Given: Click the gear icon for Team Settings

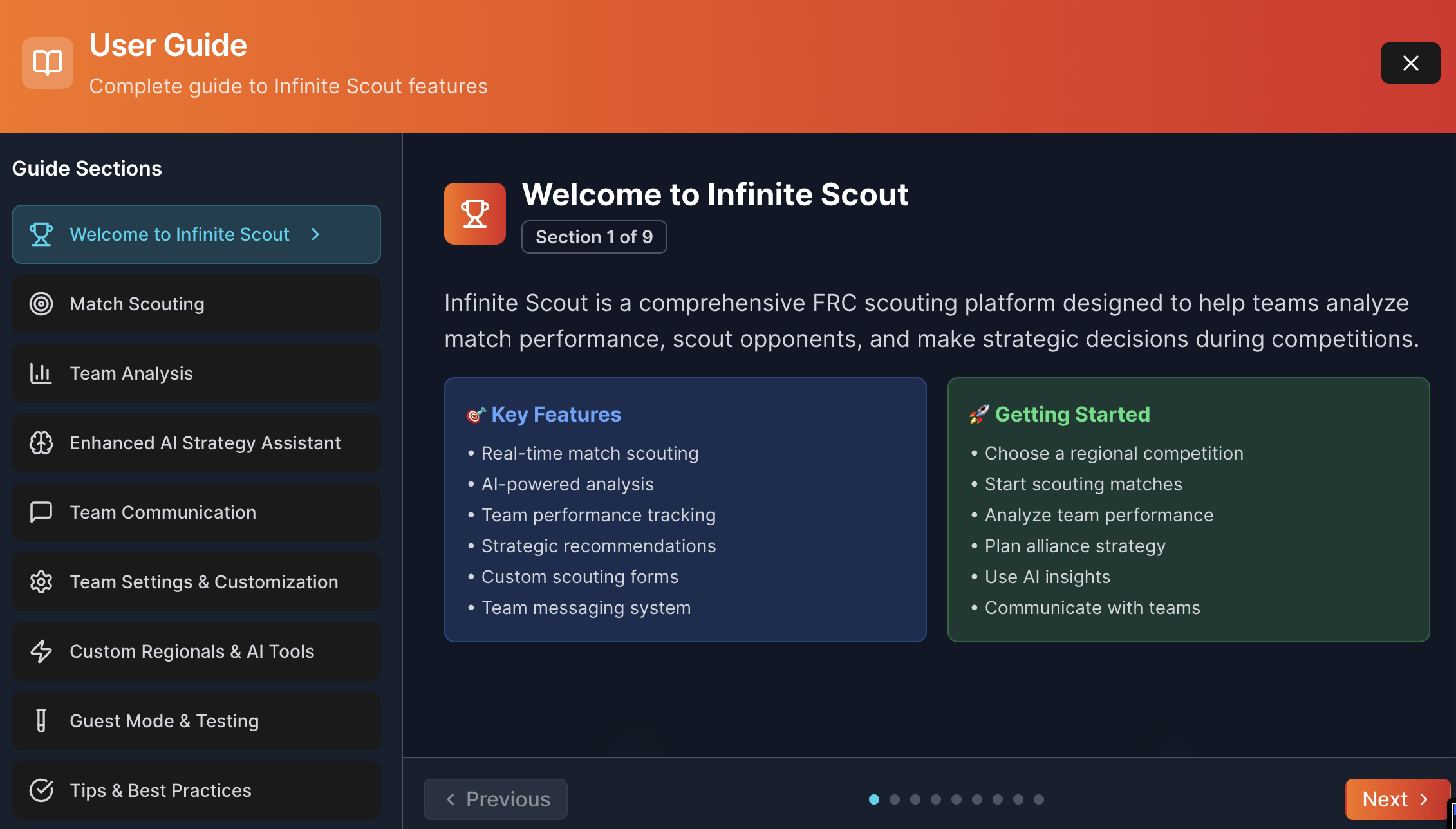Looking at the screenshot, I should pyautogui.click(x=41, y=582).
